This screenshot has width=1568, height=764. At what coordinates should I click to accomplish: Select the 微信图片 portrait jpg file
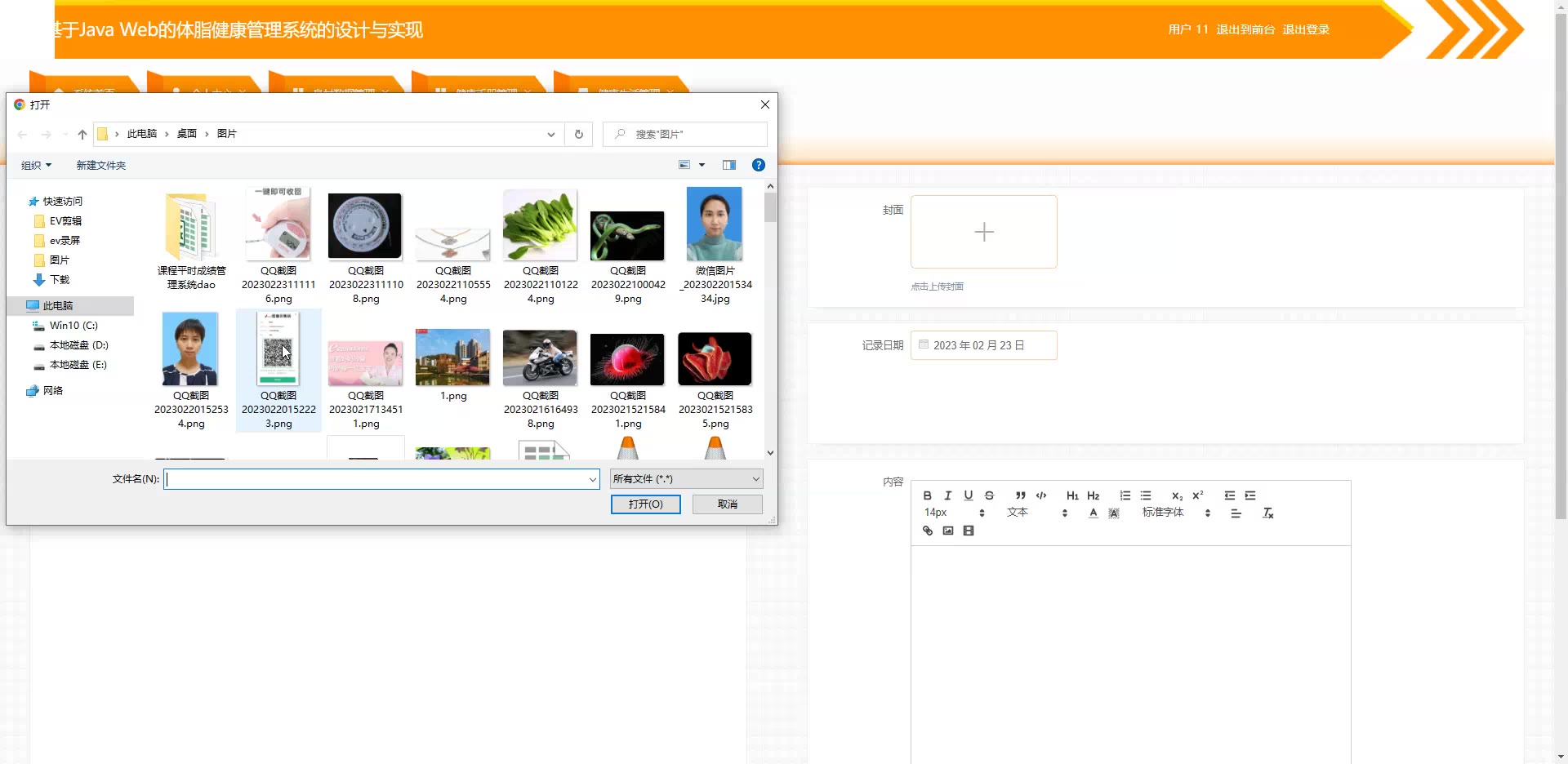point(715,247)
